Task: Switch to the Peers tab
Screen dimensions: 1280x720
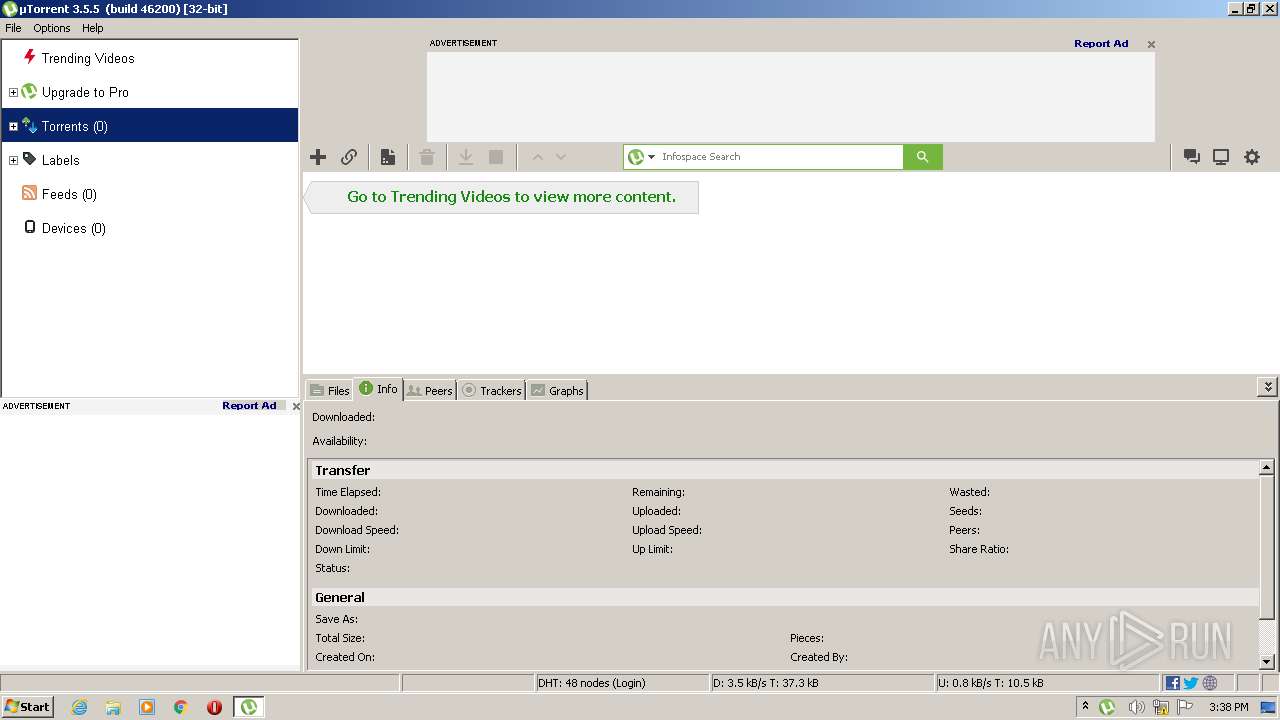Action: (430, 391)
